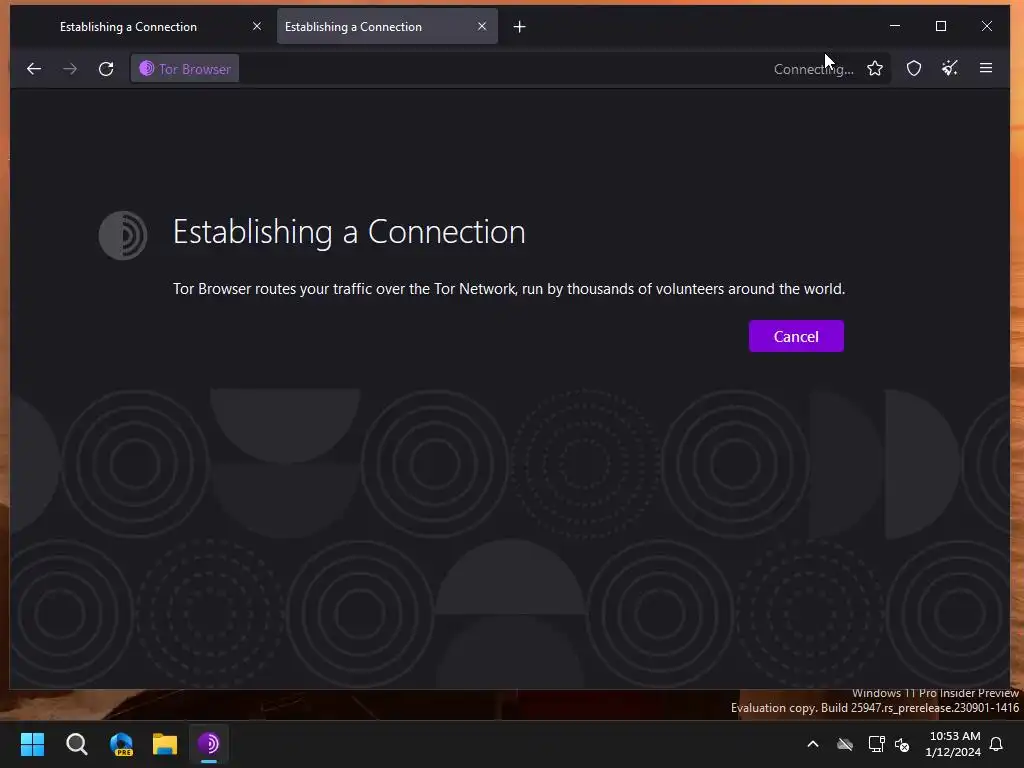Screen dimensions: 1024x768
Task: Minimize the Tor Browser window
Action: tap(895, 26)
